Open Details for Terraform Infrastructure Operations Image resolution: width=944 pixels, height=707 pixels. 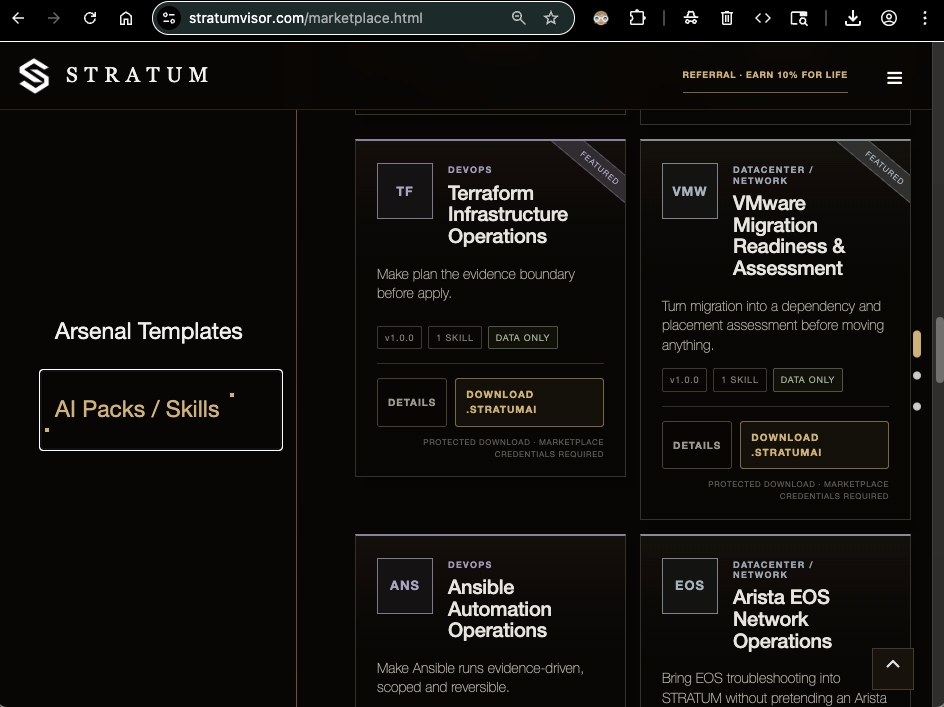[x=412, y=402]
